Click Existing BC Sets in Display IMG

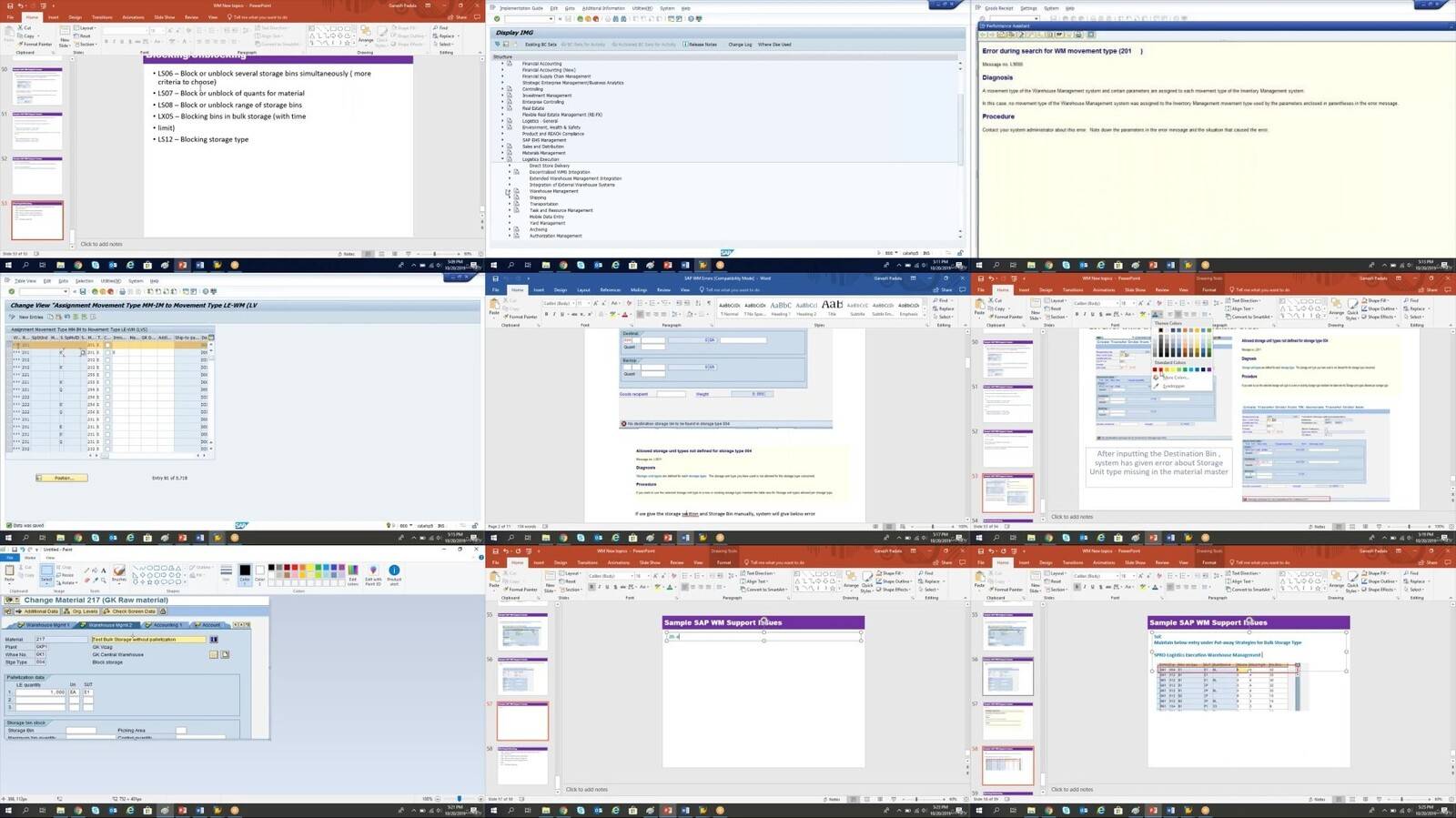[541, 45]
